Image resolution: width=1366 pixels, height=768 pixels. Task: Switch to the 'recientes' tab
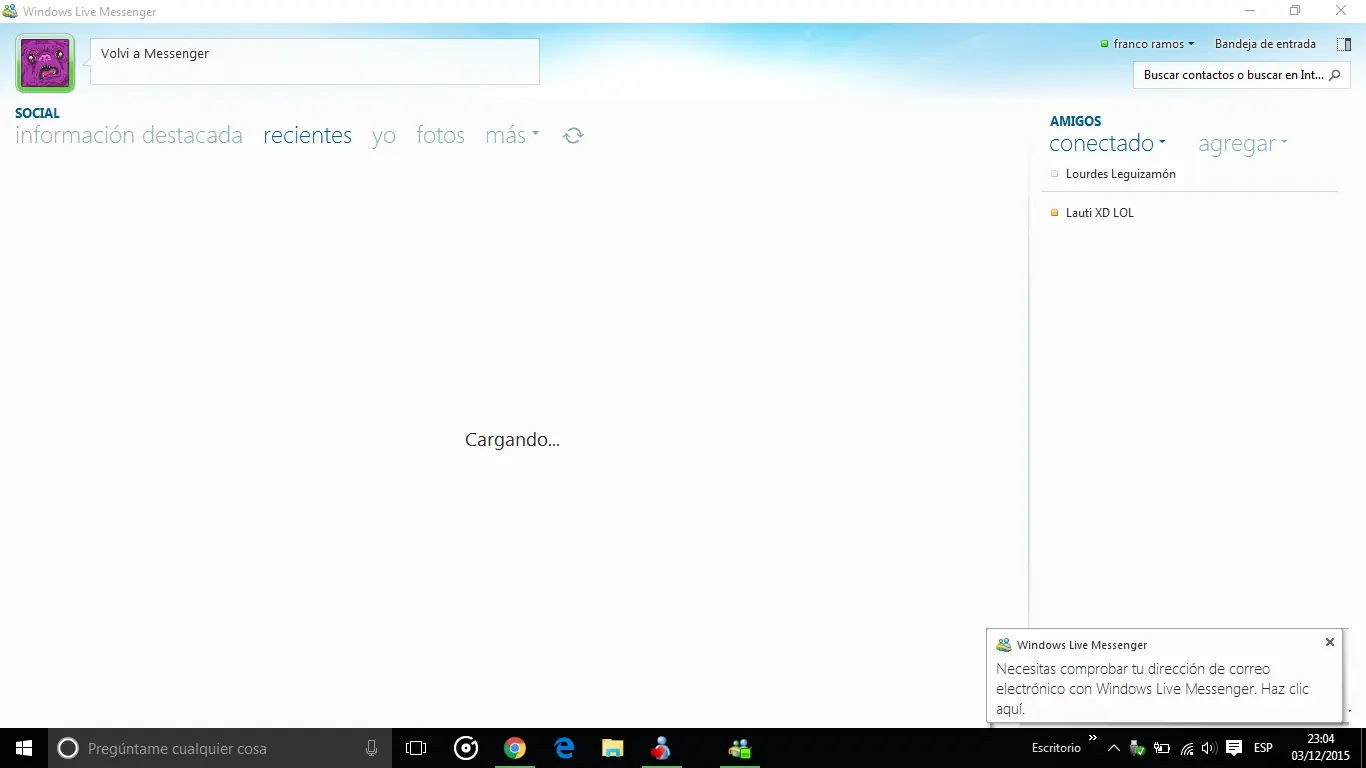coord(307,135)
